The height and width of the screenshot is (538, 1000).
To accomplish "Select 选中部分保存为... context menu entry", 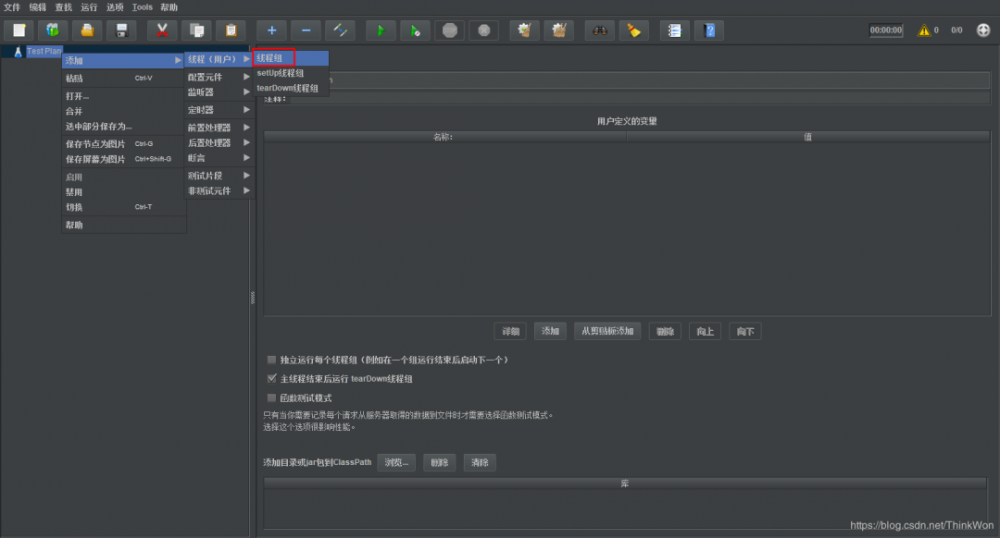I will tap(123, 126).
